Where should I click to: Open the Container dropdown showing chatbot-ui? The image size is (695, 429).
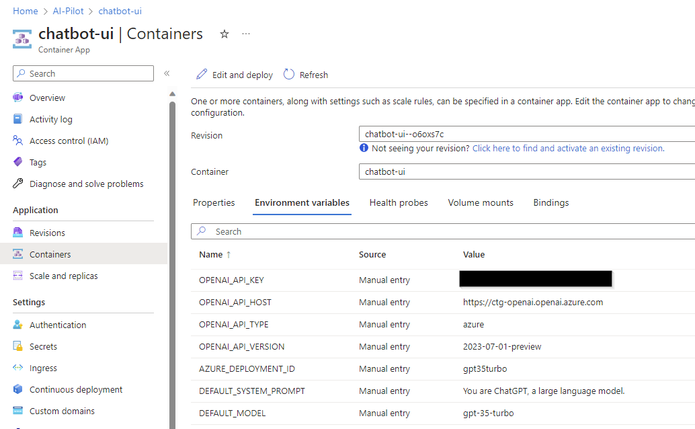[527, 172]
